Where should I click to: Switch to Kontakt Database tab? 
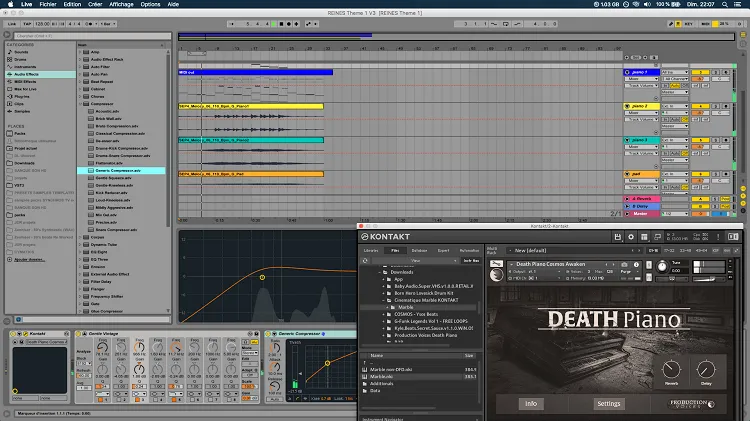(419, 251)
